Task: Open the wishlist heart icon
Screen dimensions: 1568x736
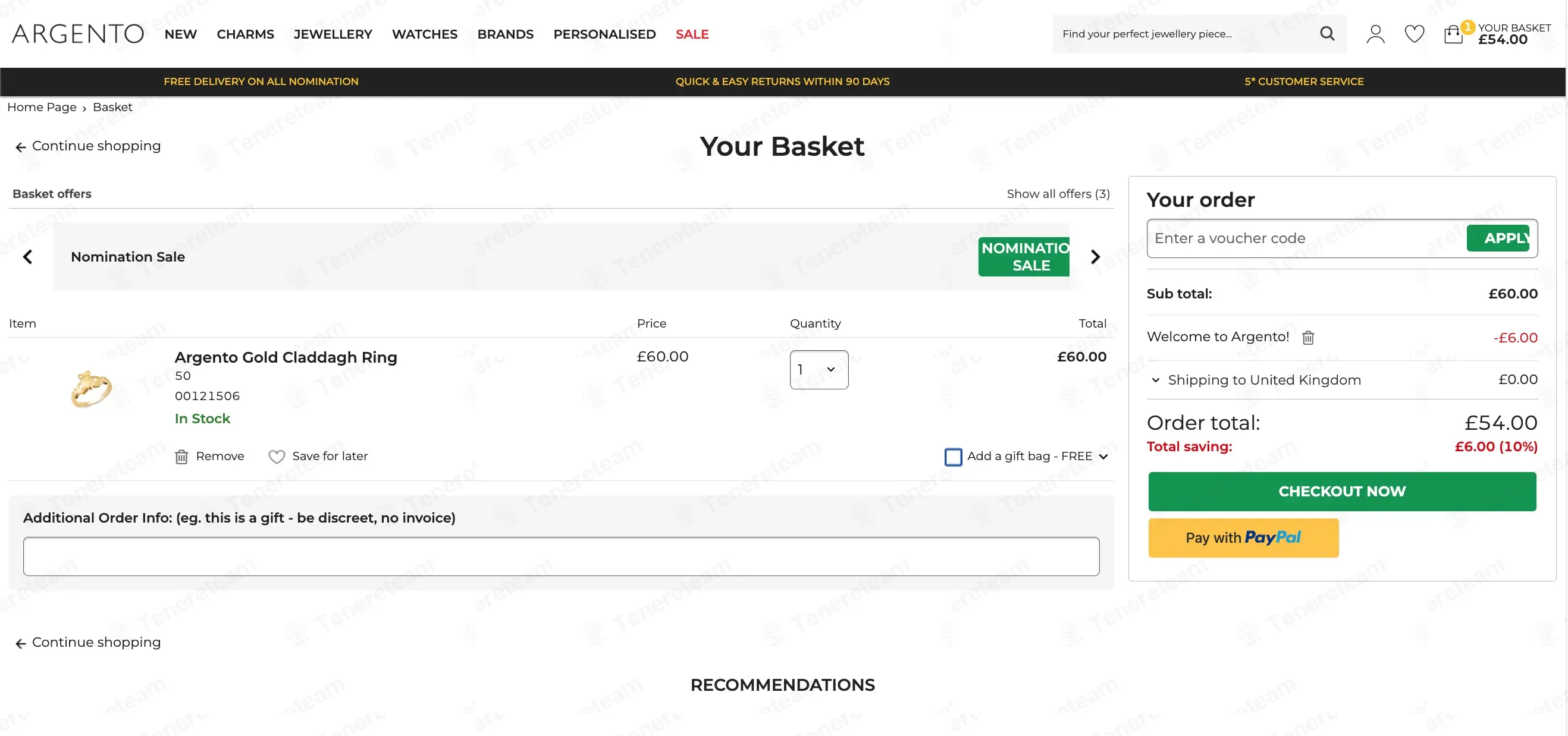Action: pos(1414,34)
